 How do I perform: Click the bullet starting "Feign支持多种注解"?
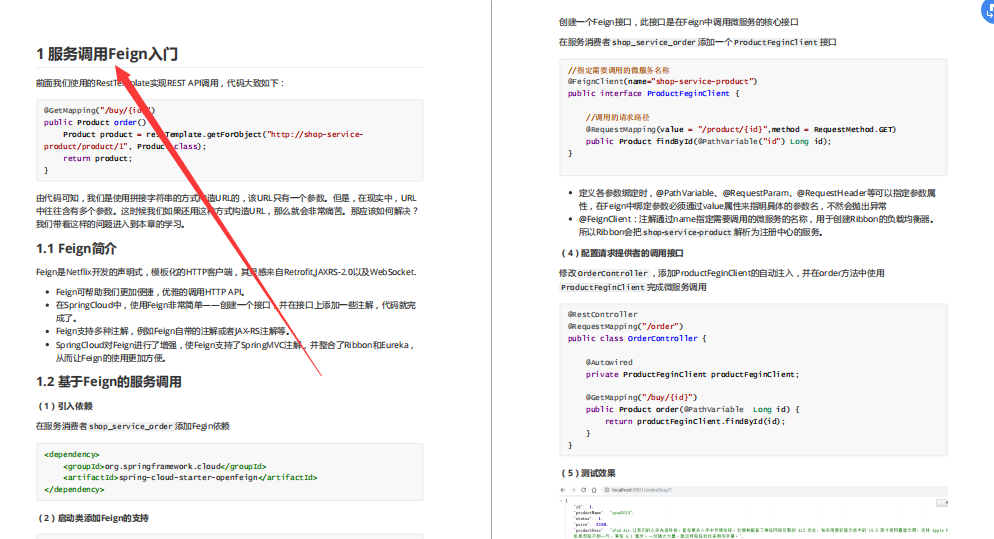point(173,331)
